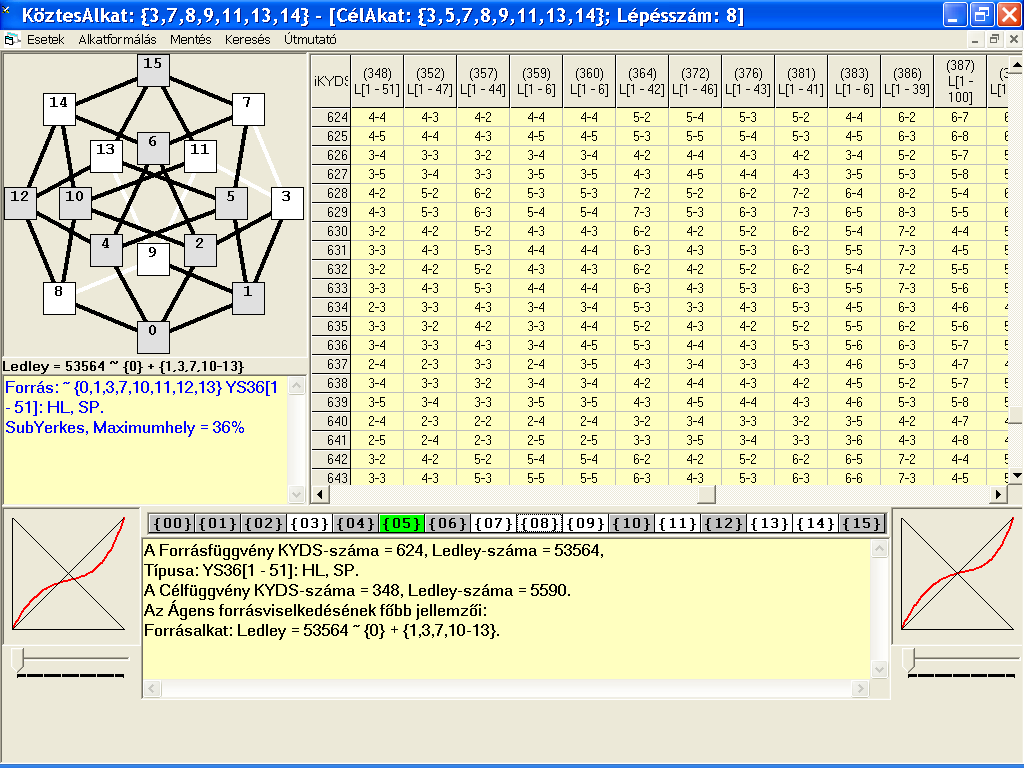Image resolution: width=1024 pixels, height=768 pixels.
Task: Select the {12} step button
Action: point(723,523)
